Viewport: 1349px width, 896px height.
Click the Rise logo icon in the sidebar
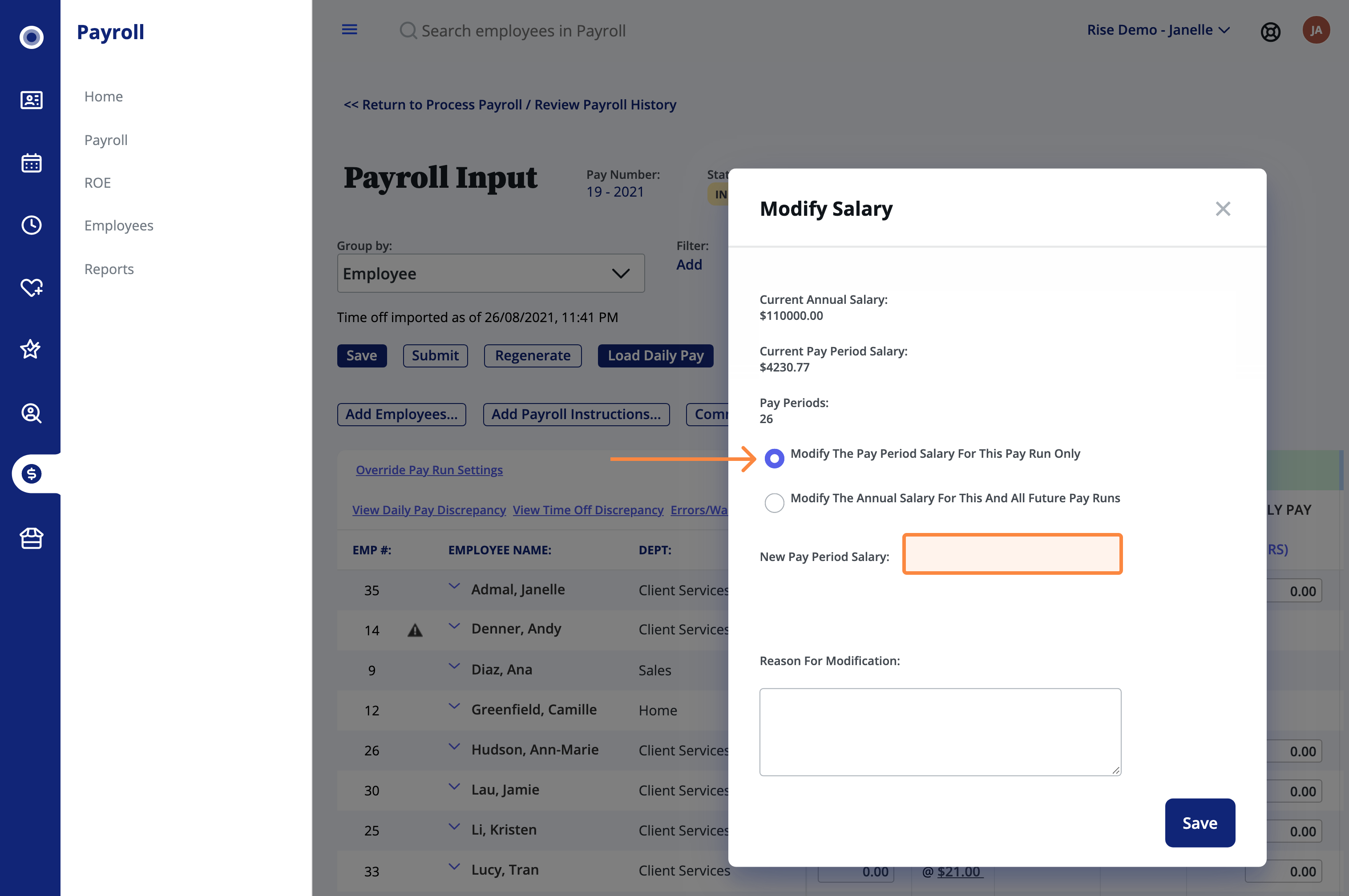[x=32, y=37]
